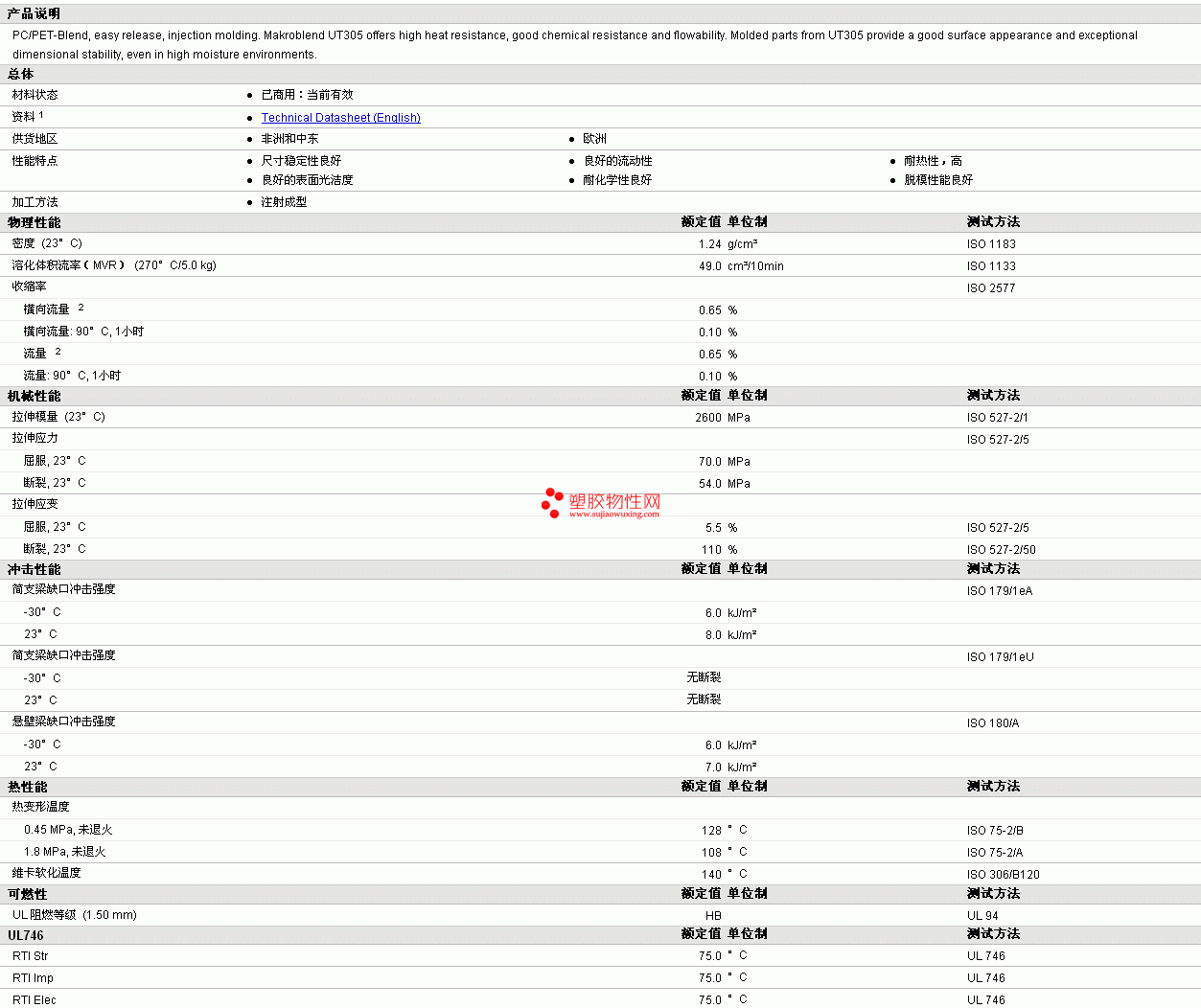
Task: Select the Makroblend UT305 product description paragraph
Action: point(575,44)
